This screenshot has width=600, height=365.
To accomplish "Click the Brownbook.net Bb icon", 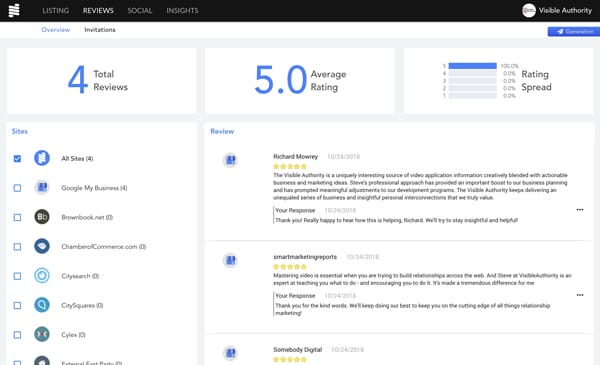I will point(42,217).
